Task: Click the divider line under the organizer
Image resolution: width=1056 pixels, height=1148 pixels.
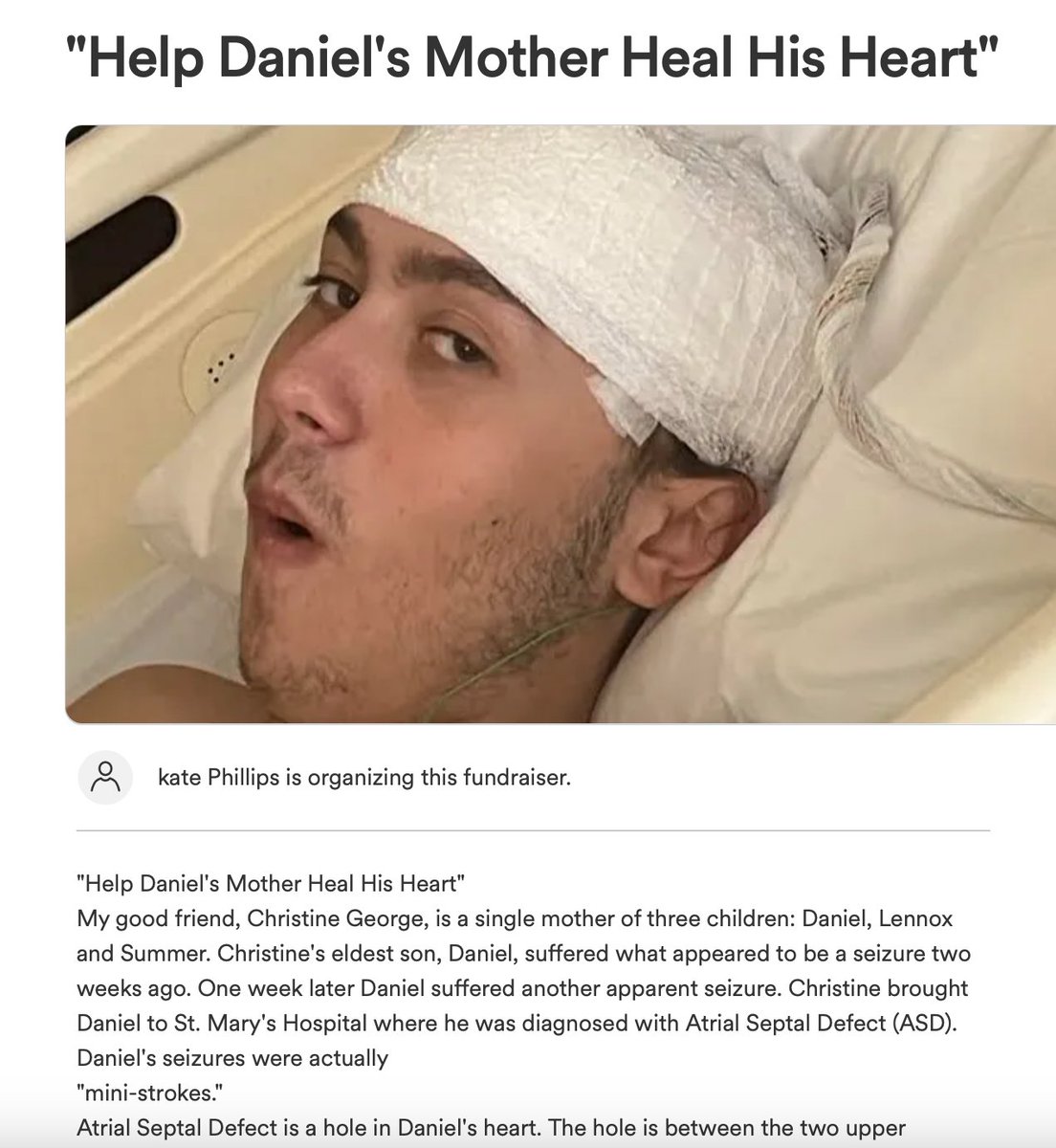Action: 533,830
